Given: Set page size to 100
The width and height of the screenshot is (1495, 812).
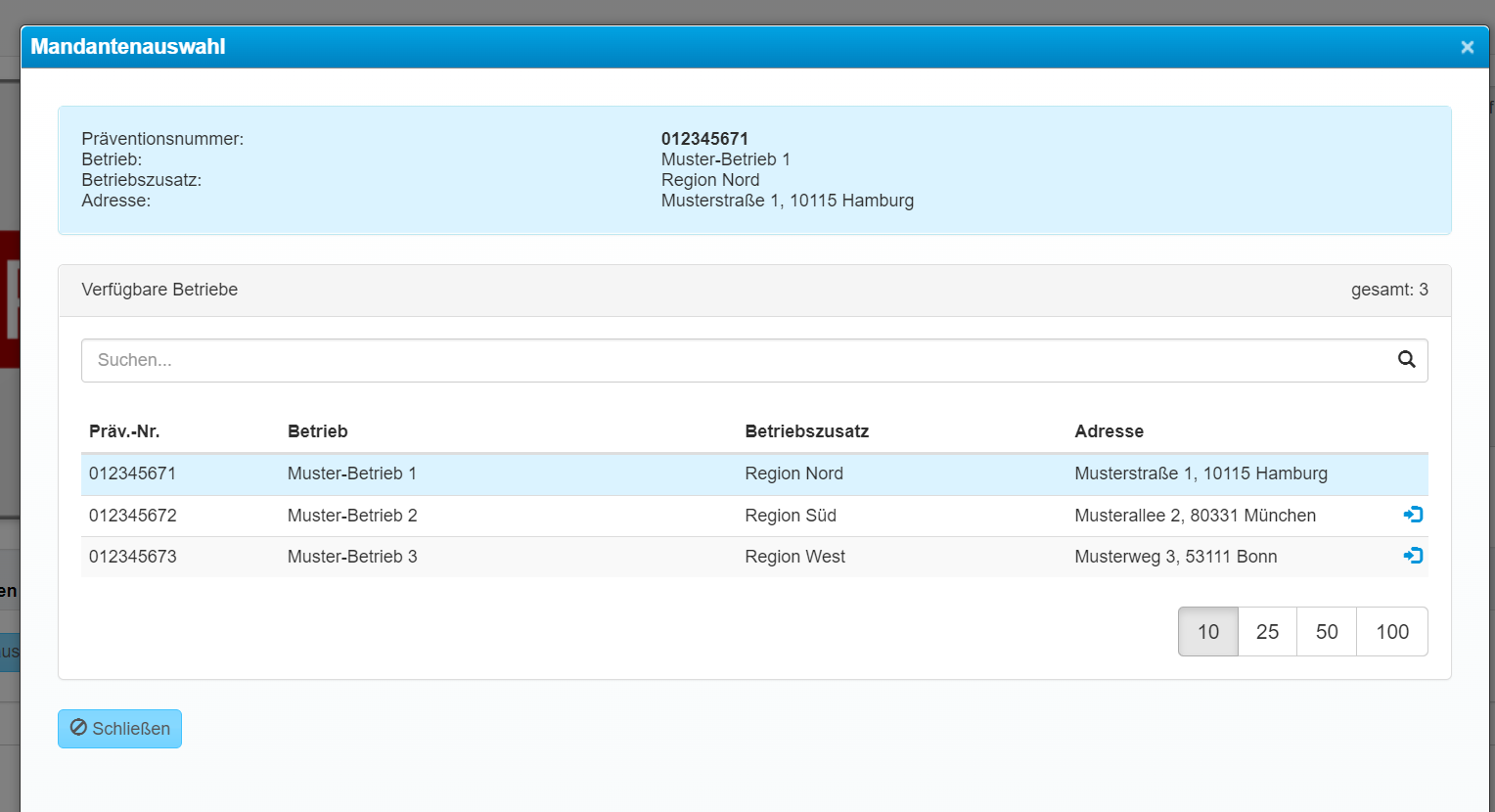Looking at the screenshot, I should pyautogui.click(x=1392, y=632).
